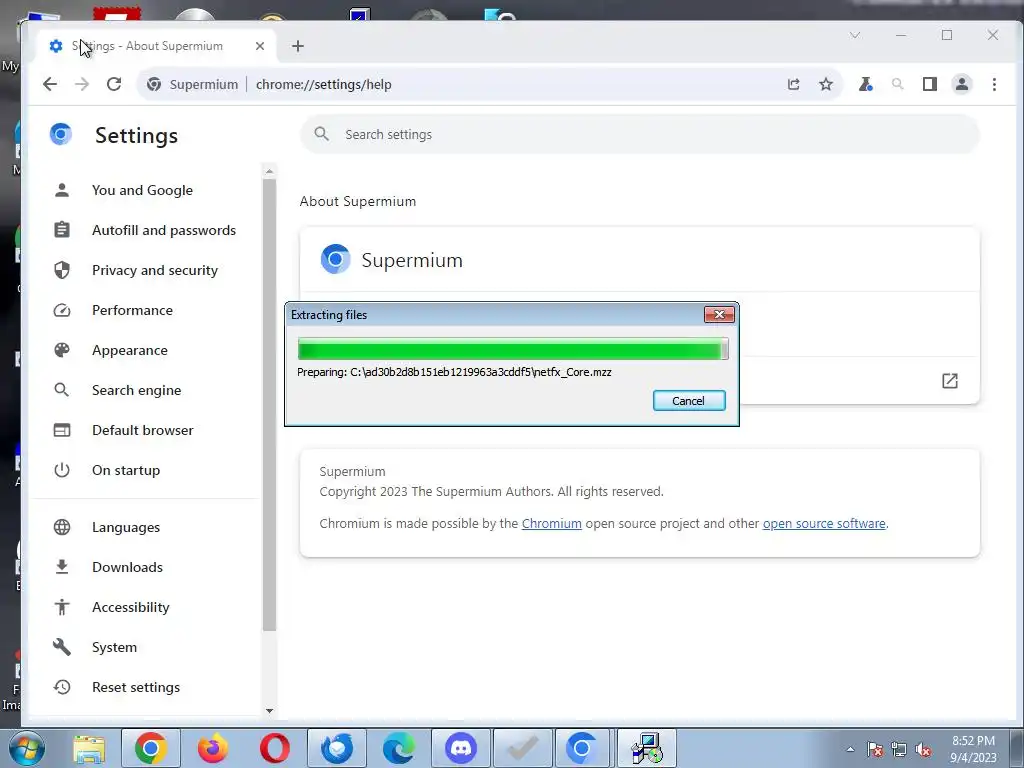Open Search engine settings
Screen dimensions: 1024x768
coord(136,390)
